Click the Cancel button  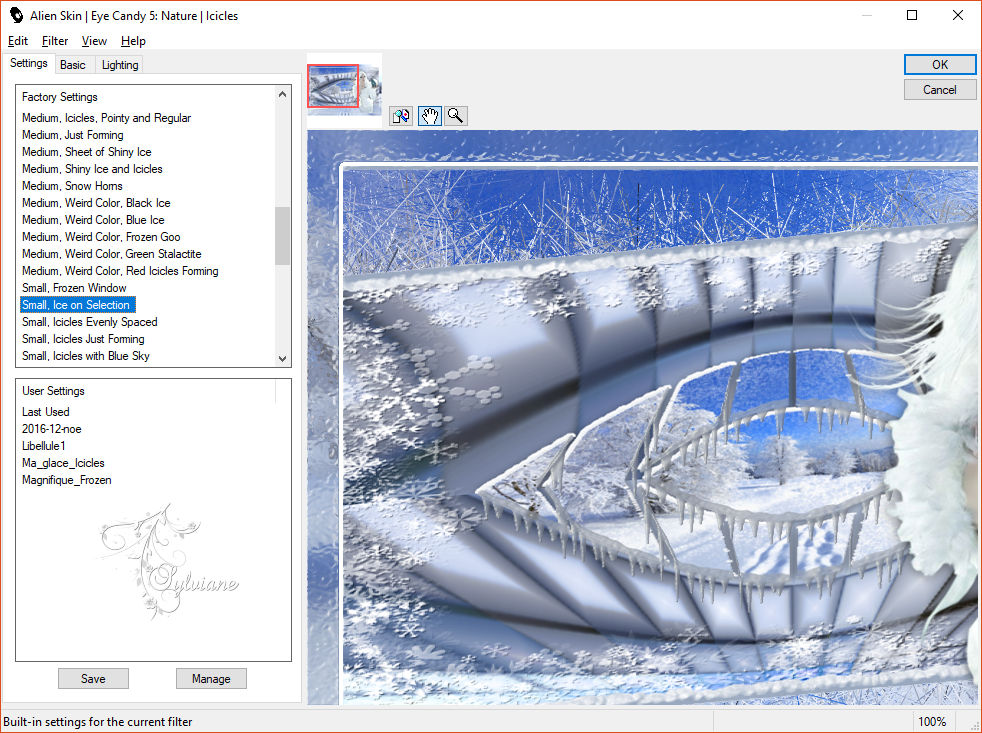[x=939, y=90]
